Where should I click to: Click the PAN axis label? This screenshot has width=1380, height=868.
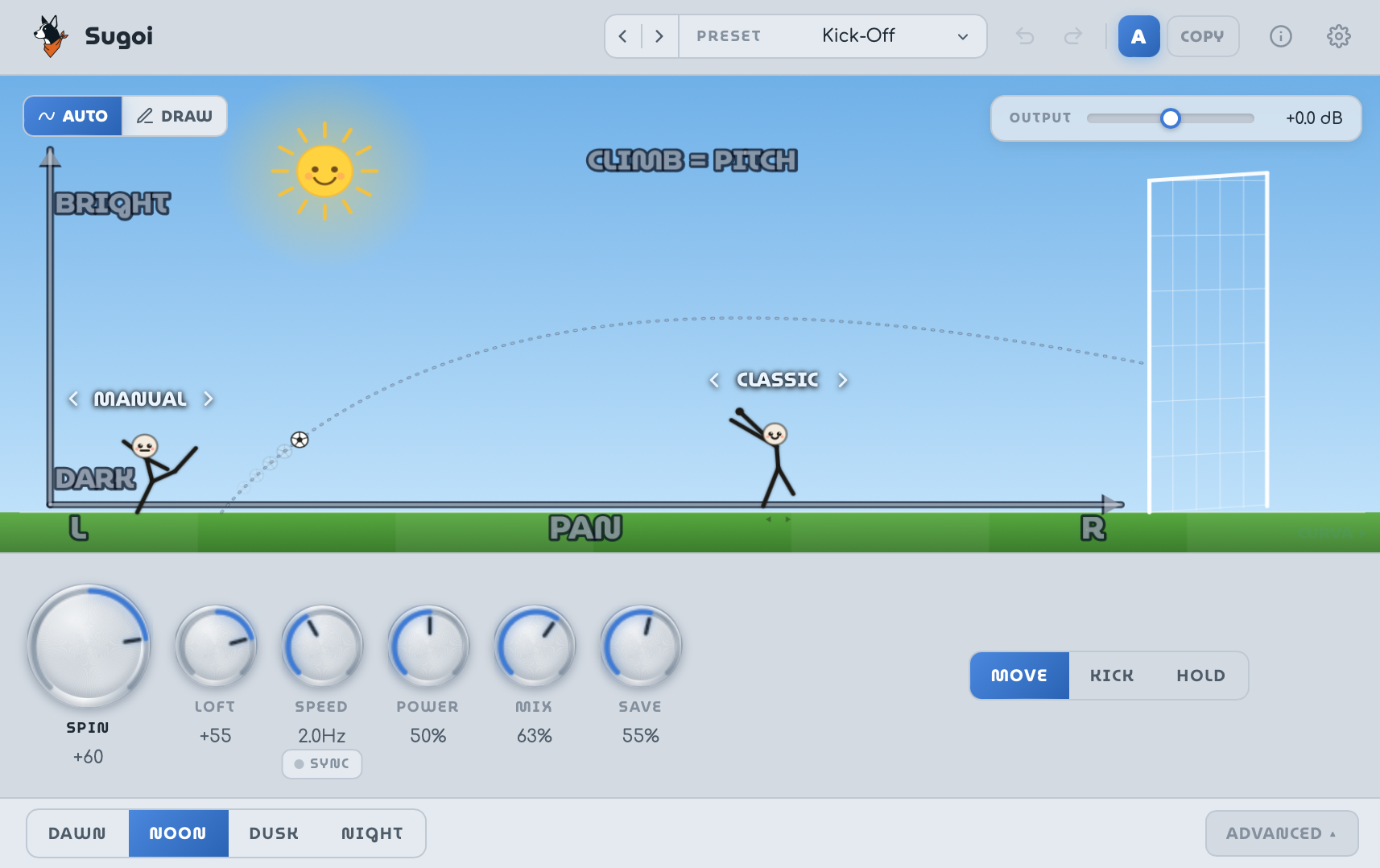point(585,528)
